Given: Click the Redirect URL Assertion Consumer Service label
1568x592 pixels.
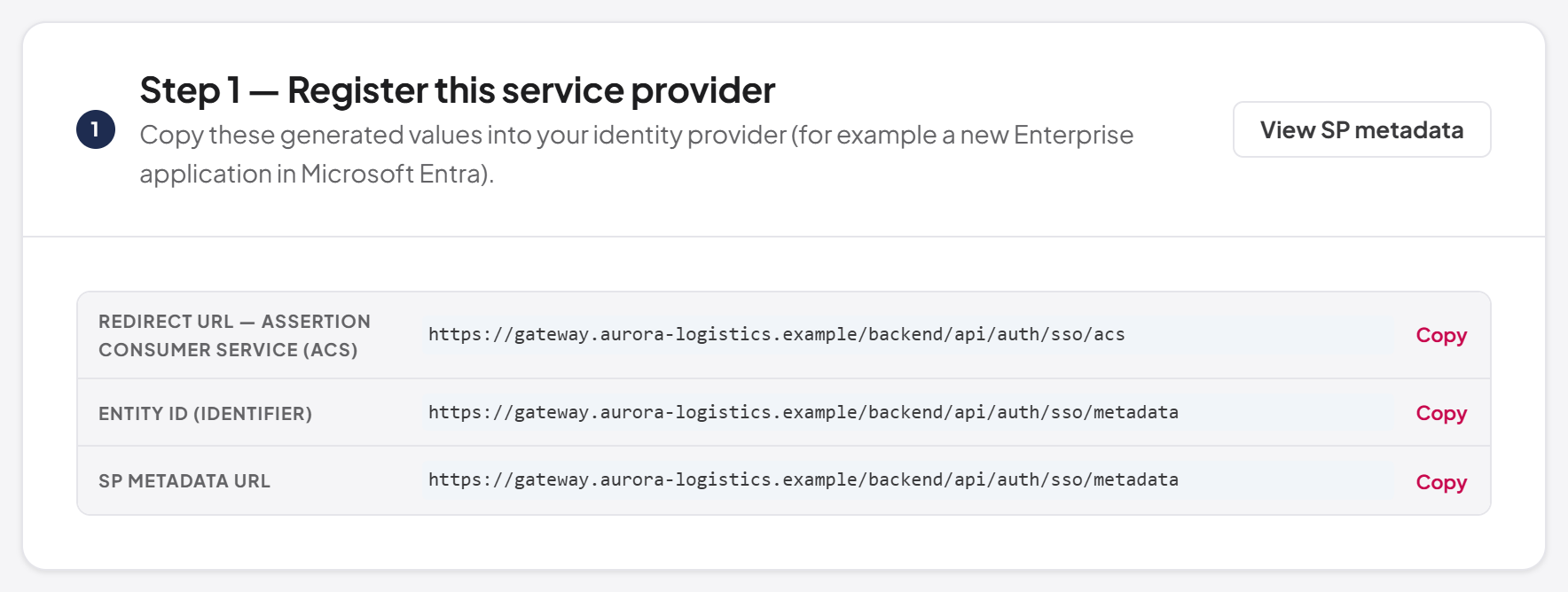Looking at the screenshot, I should [x=234, y=336].
